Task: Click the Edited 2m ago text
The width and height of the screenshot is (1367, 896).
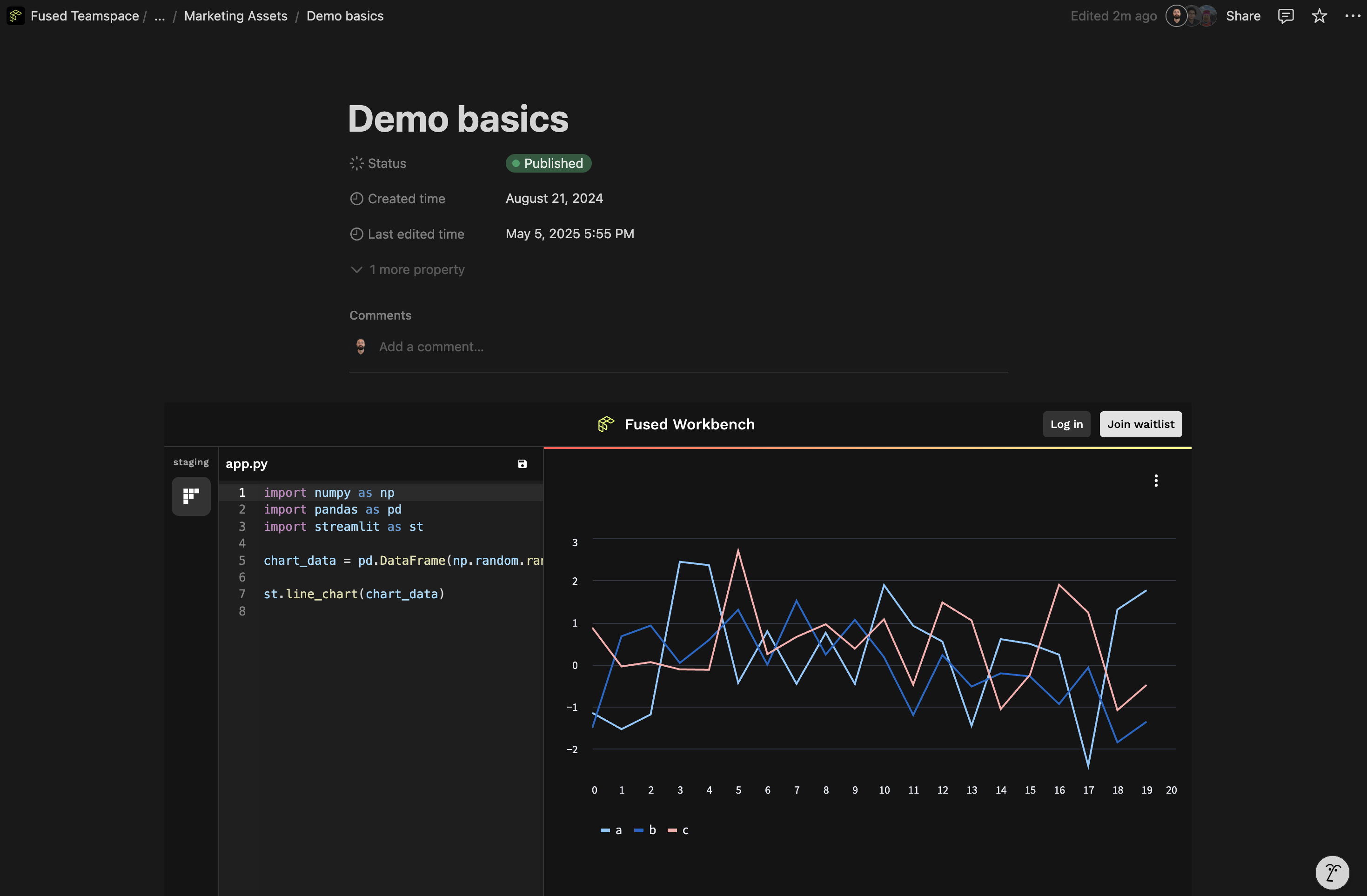Action: point(1113,16)
